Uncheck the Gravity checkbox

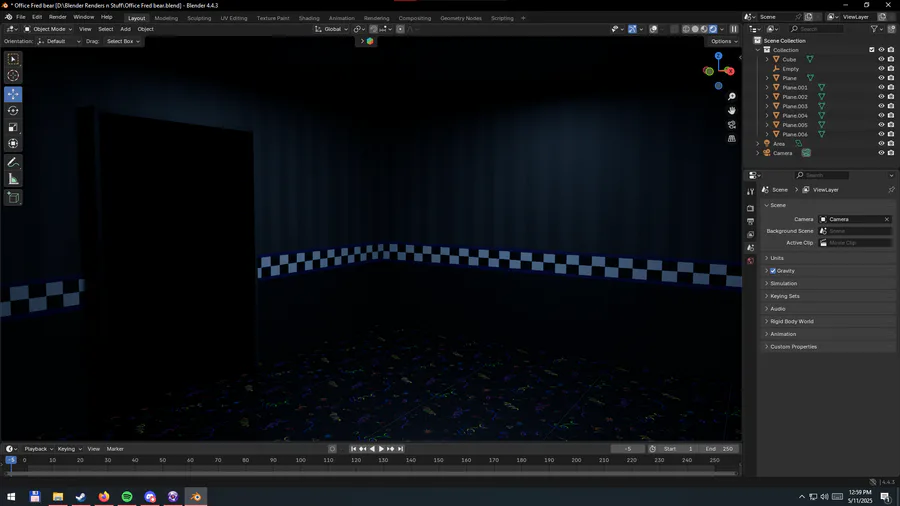773,271
